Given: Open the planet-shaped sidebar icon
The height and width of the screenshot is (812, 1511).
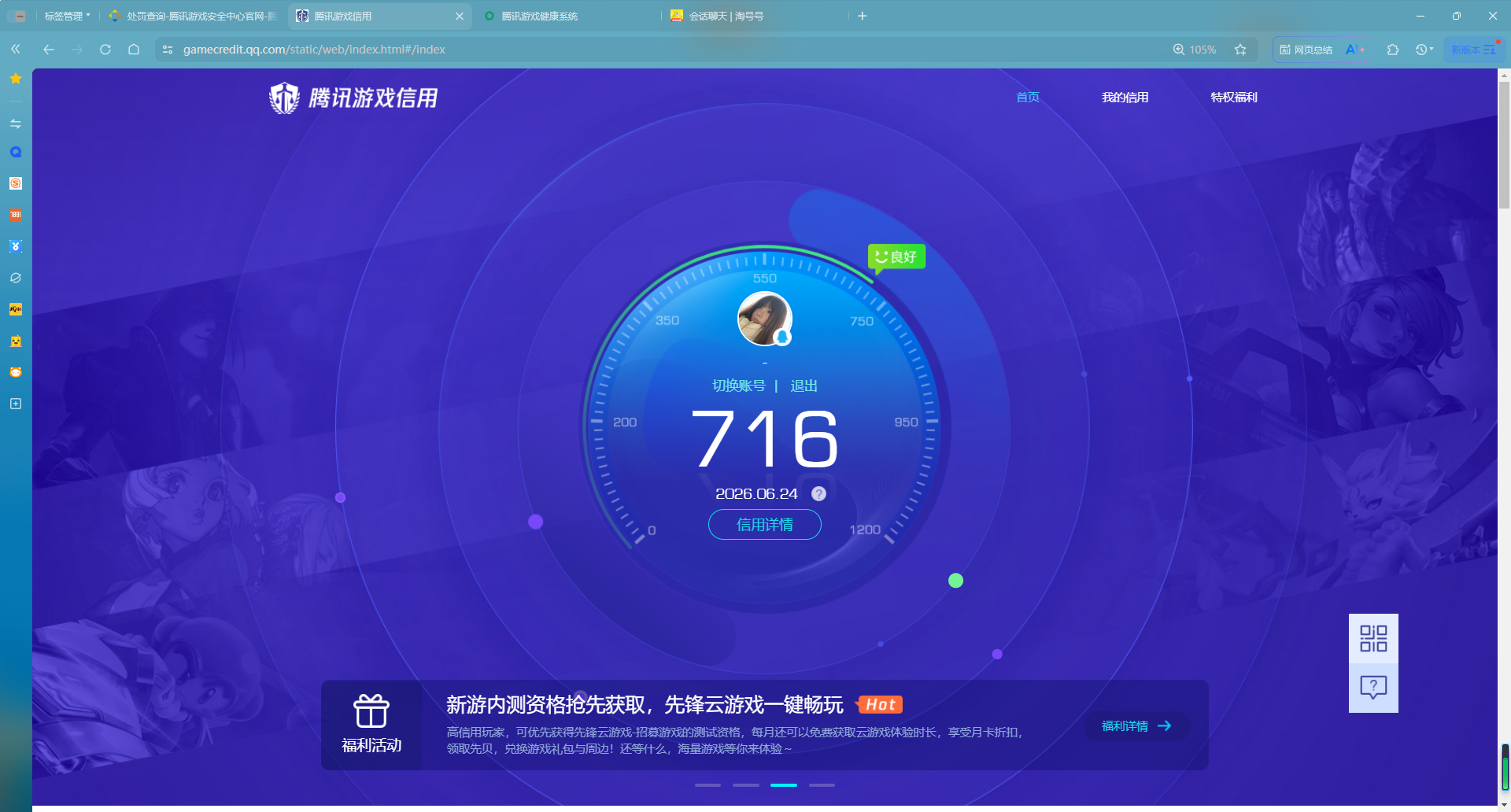Looking at the screenshot, I should click(x=15, y=278).
